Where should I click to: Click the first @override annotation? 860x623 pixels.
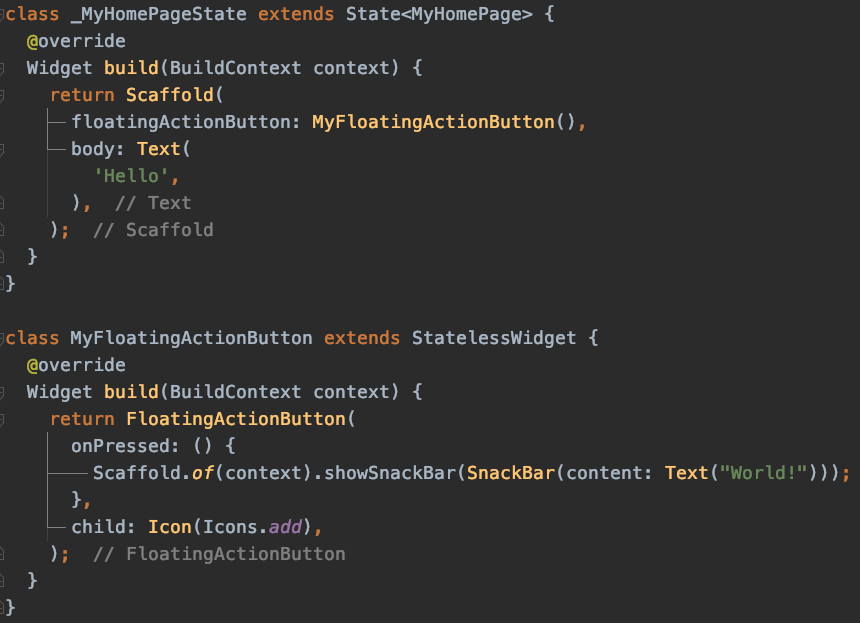pos(76,42)
